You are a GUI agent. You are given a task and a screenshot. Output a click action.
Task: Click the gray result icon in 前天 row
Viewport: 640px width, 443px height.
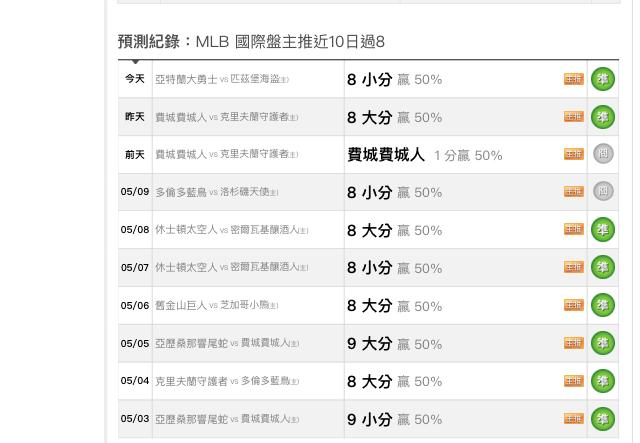pyautogui.click(x=603, y=154)
